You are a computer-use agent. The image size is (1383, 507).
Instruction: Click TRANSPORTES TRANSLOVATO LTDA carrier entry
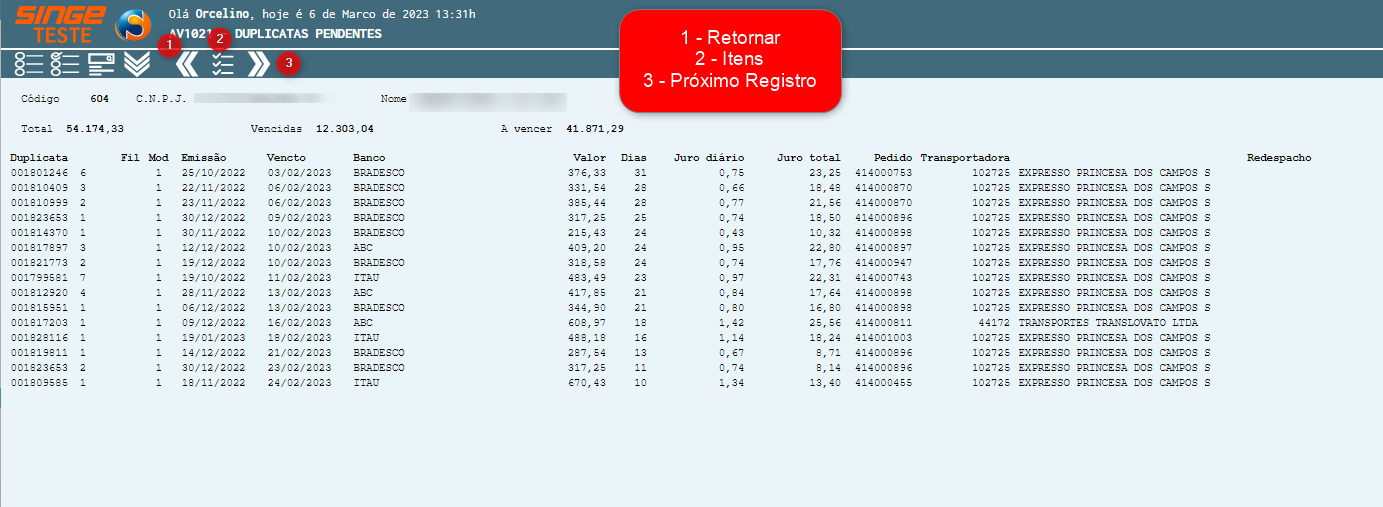tap(1107, 323)
